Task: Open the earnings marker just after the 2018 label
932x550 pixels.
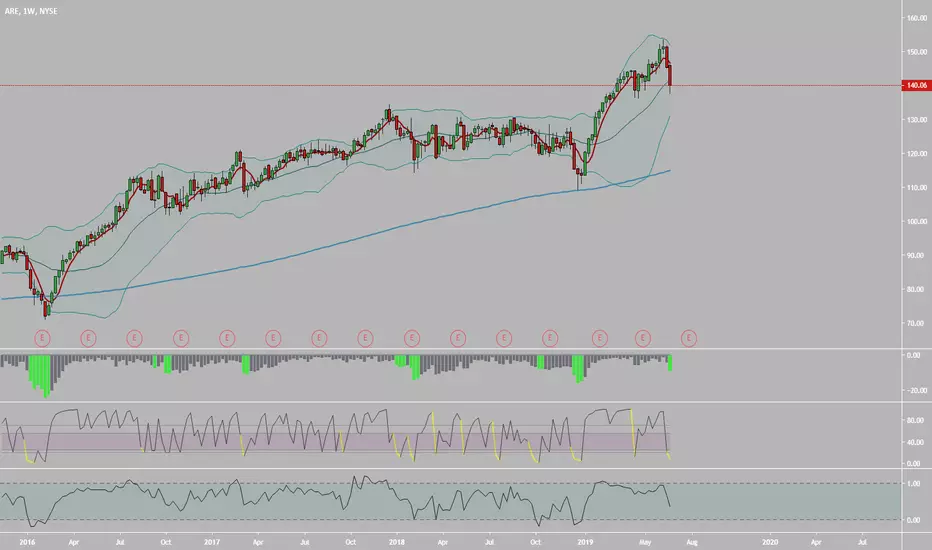Action: point(412,338)
